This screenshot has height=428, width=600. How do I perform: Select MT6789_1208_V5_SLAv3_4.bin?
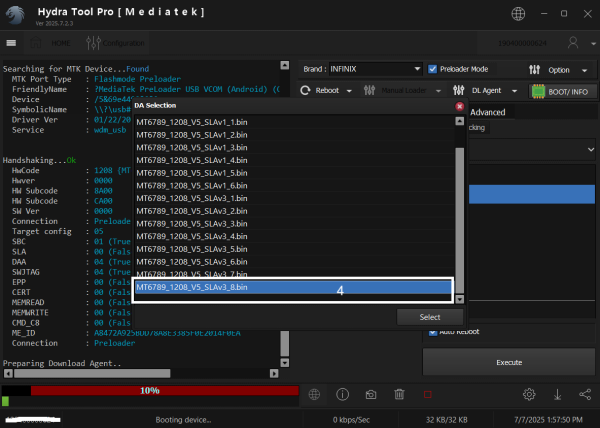(295, 236)
